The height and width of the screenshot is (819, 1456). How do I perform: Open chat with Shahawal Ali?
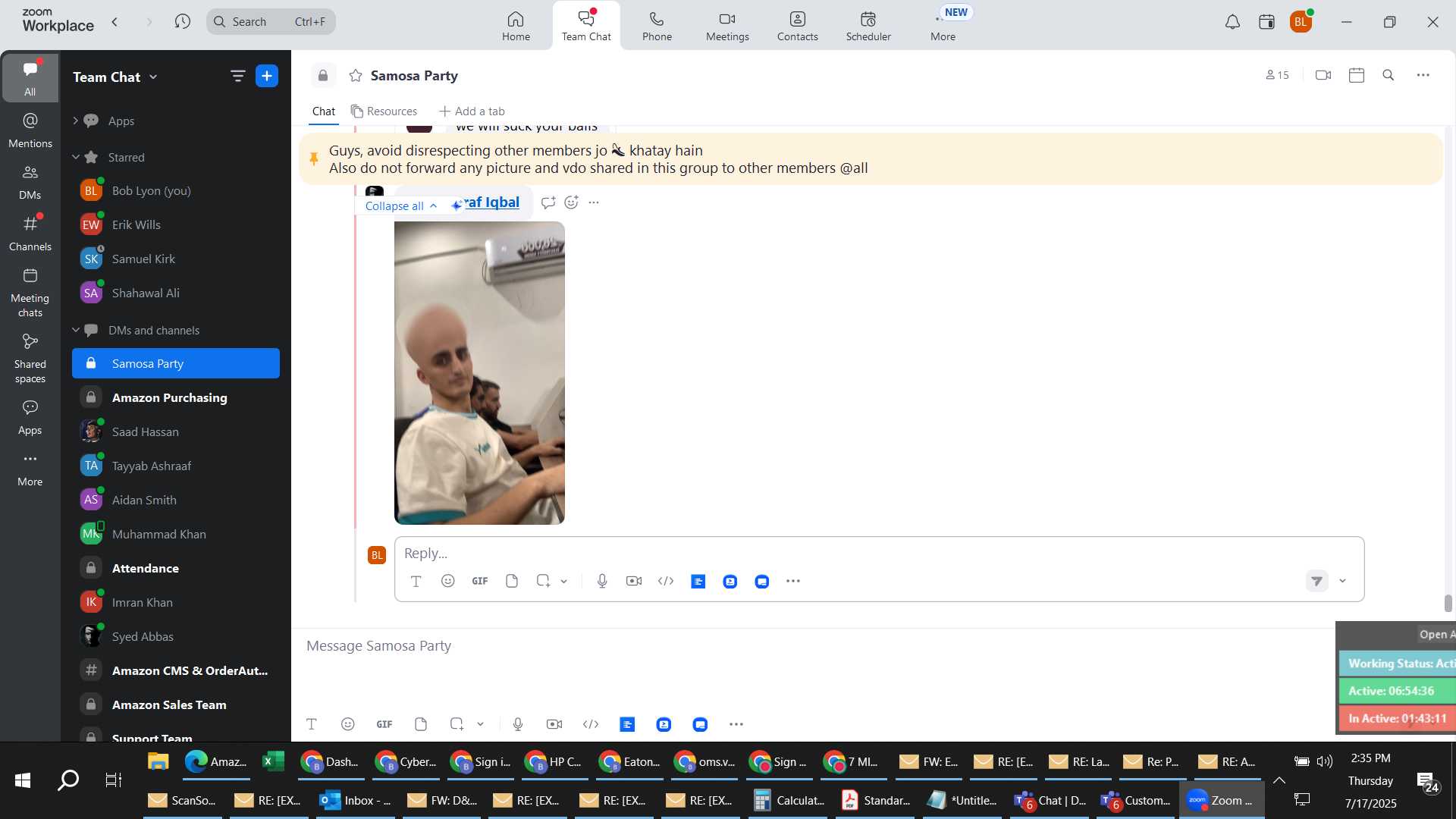[x=176, y=293]
